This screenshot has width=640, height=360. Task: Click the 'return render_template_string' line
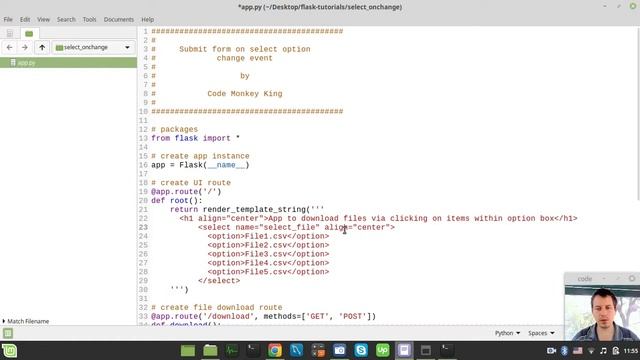247,209
